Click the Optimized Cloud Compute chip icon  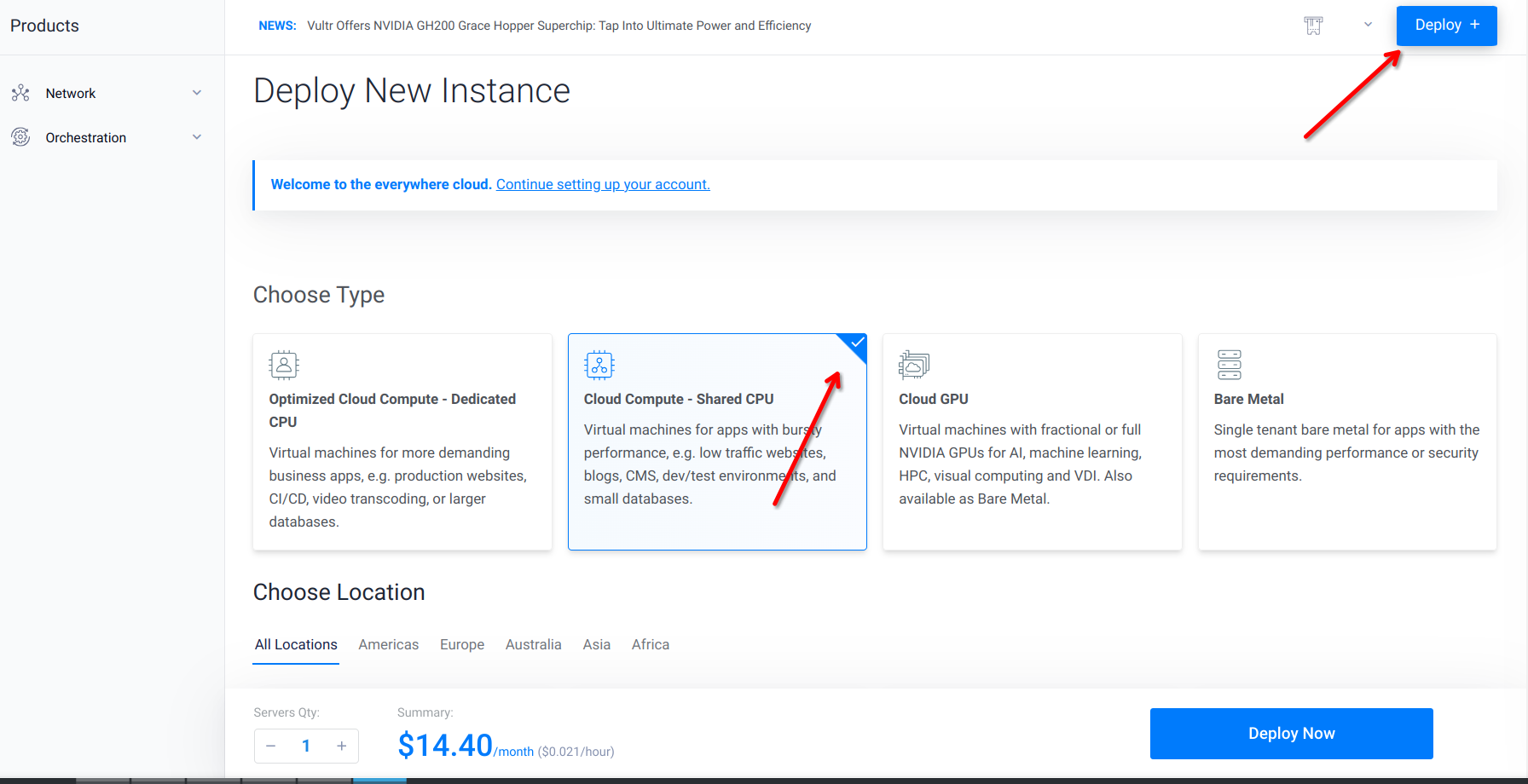284,365
